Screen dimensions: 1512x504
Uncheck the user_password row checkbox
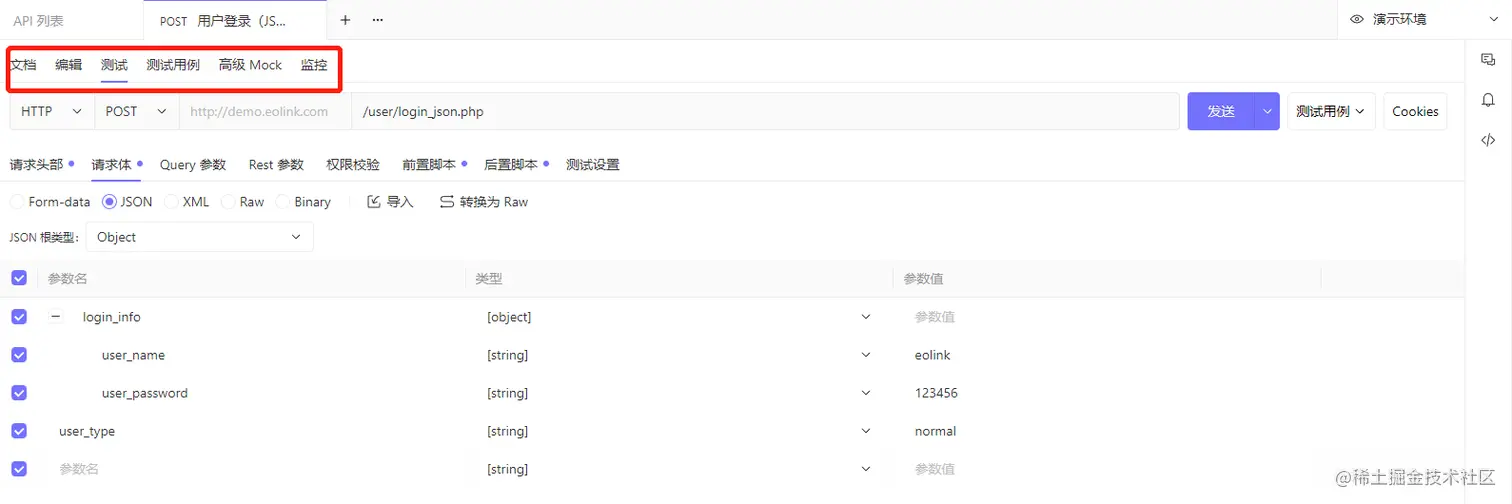click(19, 393)
